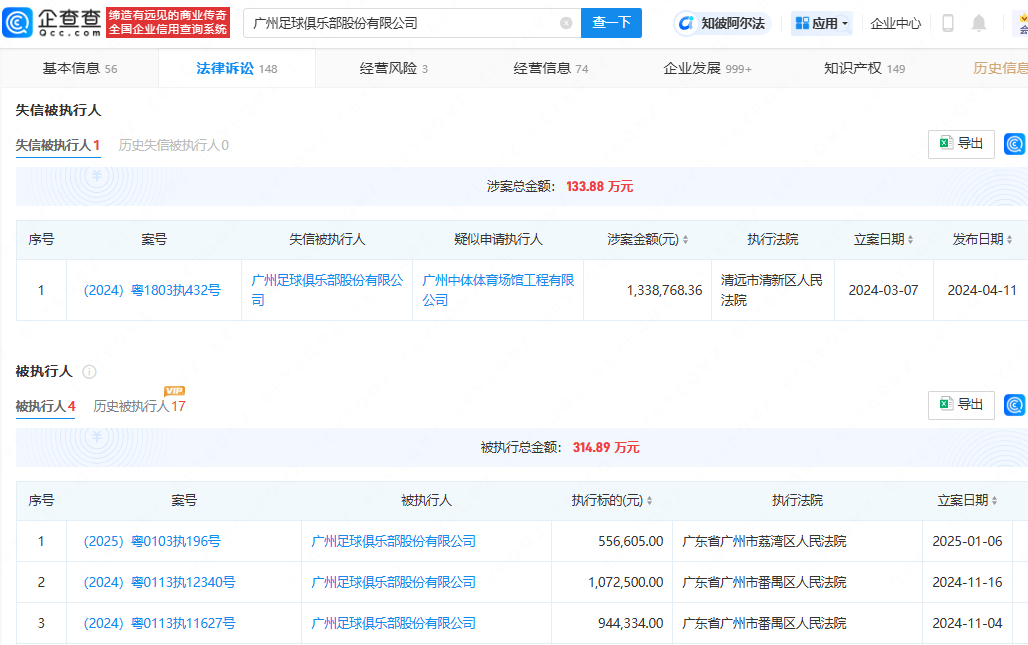Click the 133.88 万元 total amount
This screenshot has width=1028, height=645.
point(599,187)
